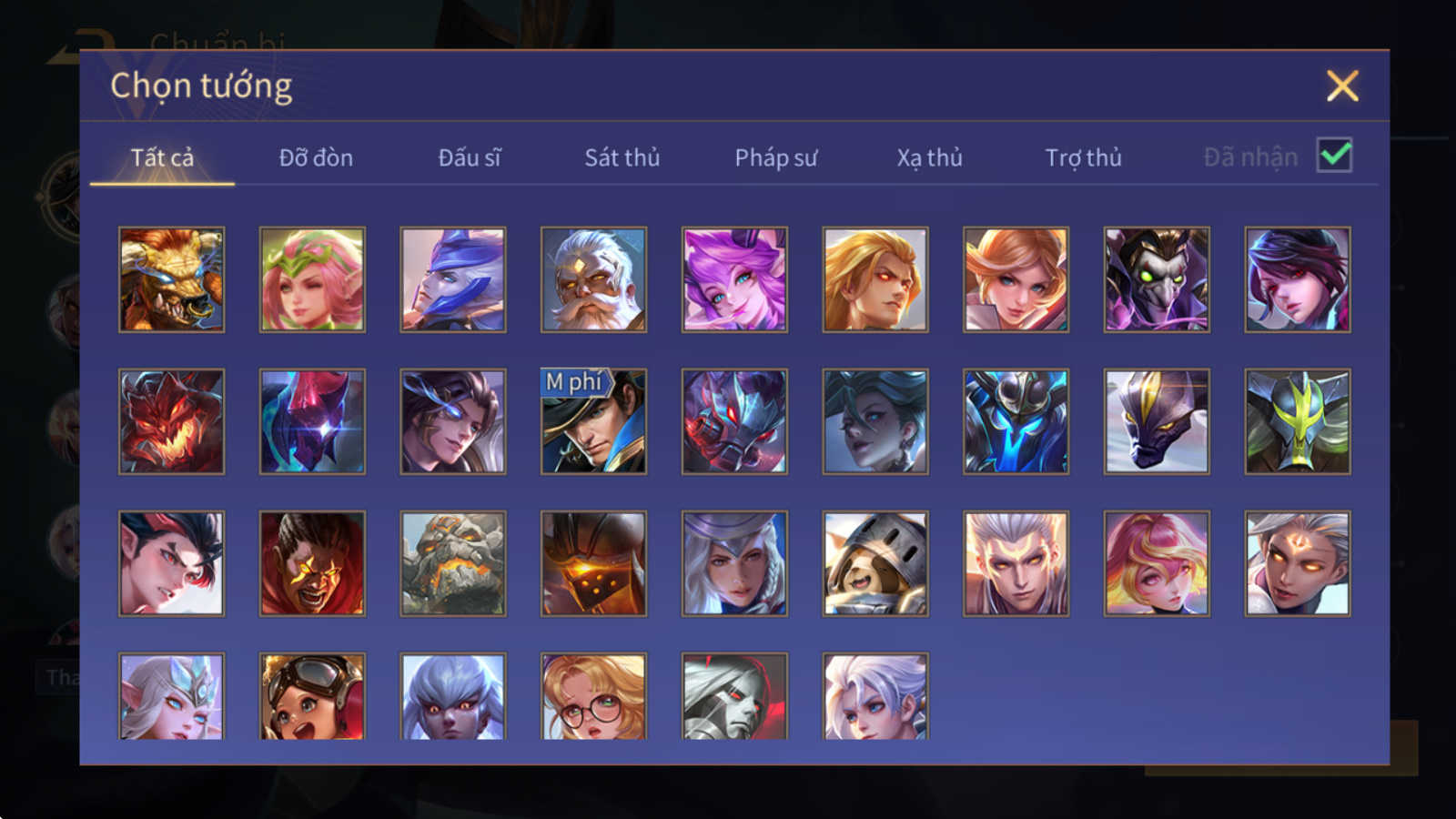The height and width of the screenshot is (819, 1456).
Task: Pick the white-bearded old man hero
Action: point(593,279)
